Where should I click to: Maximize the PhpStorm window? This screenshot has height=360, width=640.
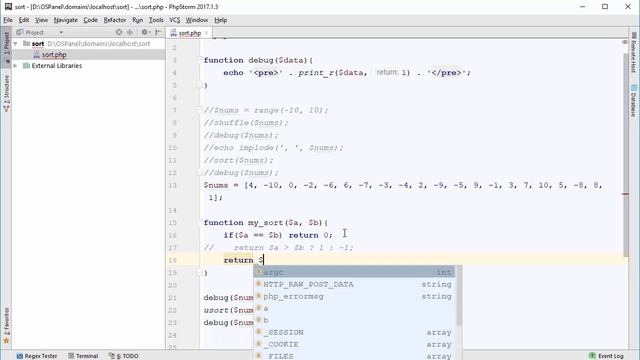605,7
